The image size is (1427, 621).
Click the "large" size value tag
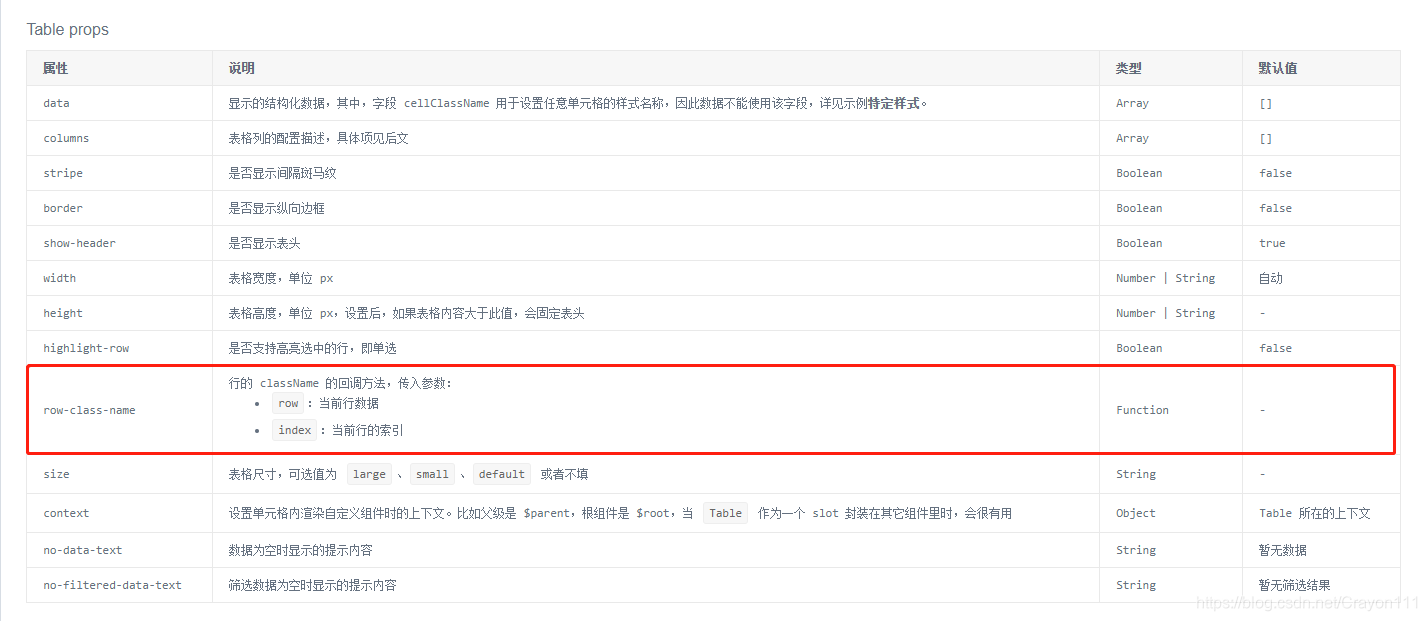369,473
